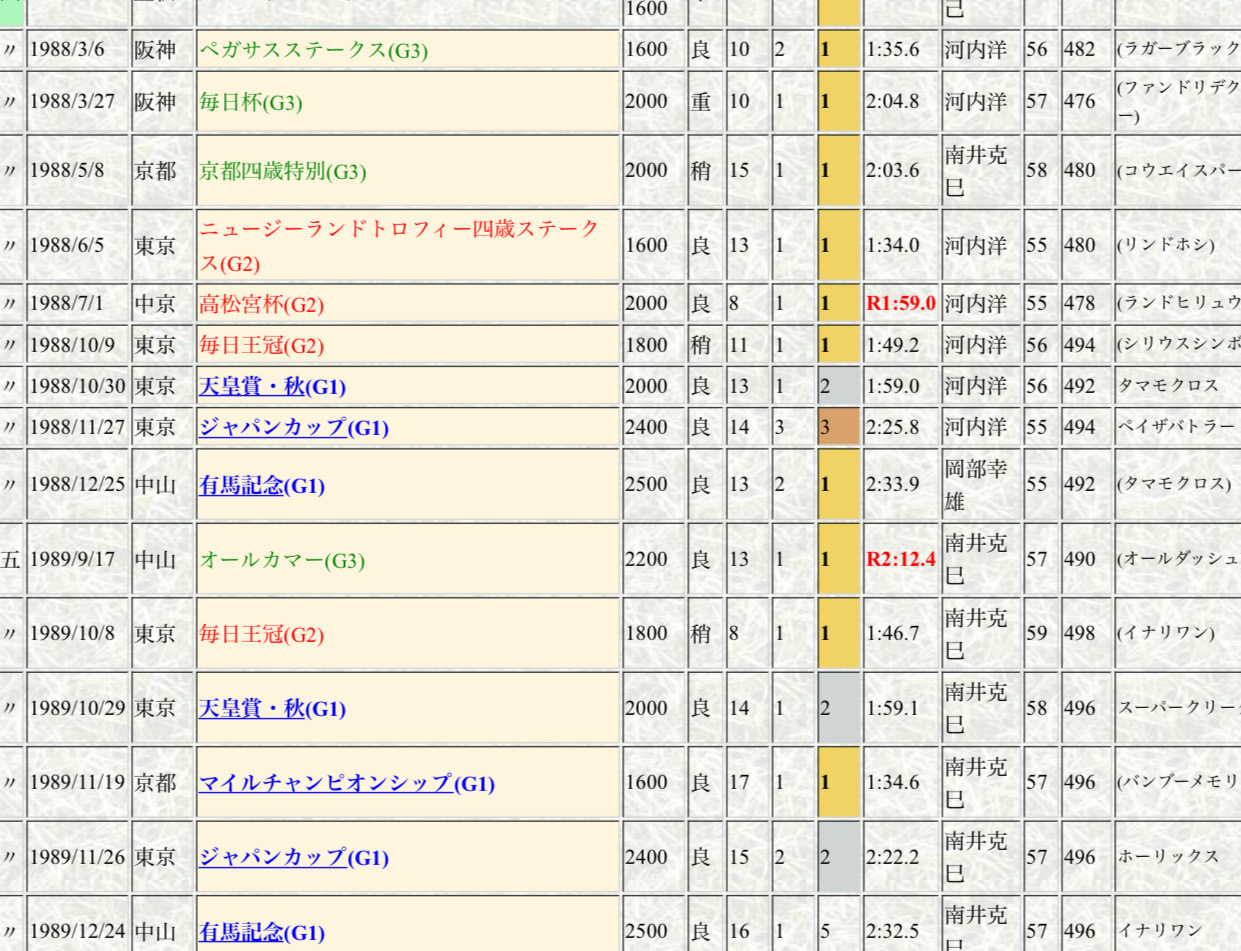Viewport: 1241px width, 951px height.
Task: Select the 高松宮杯(G2) race name
Action: point(262,304)
